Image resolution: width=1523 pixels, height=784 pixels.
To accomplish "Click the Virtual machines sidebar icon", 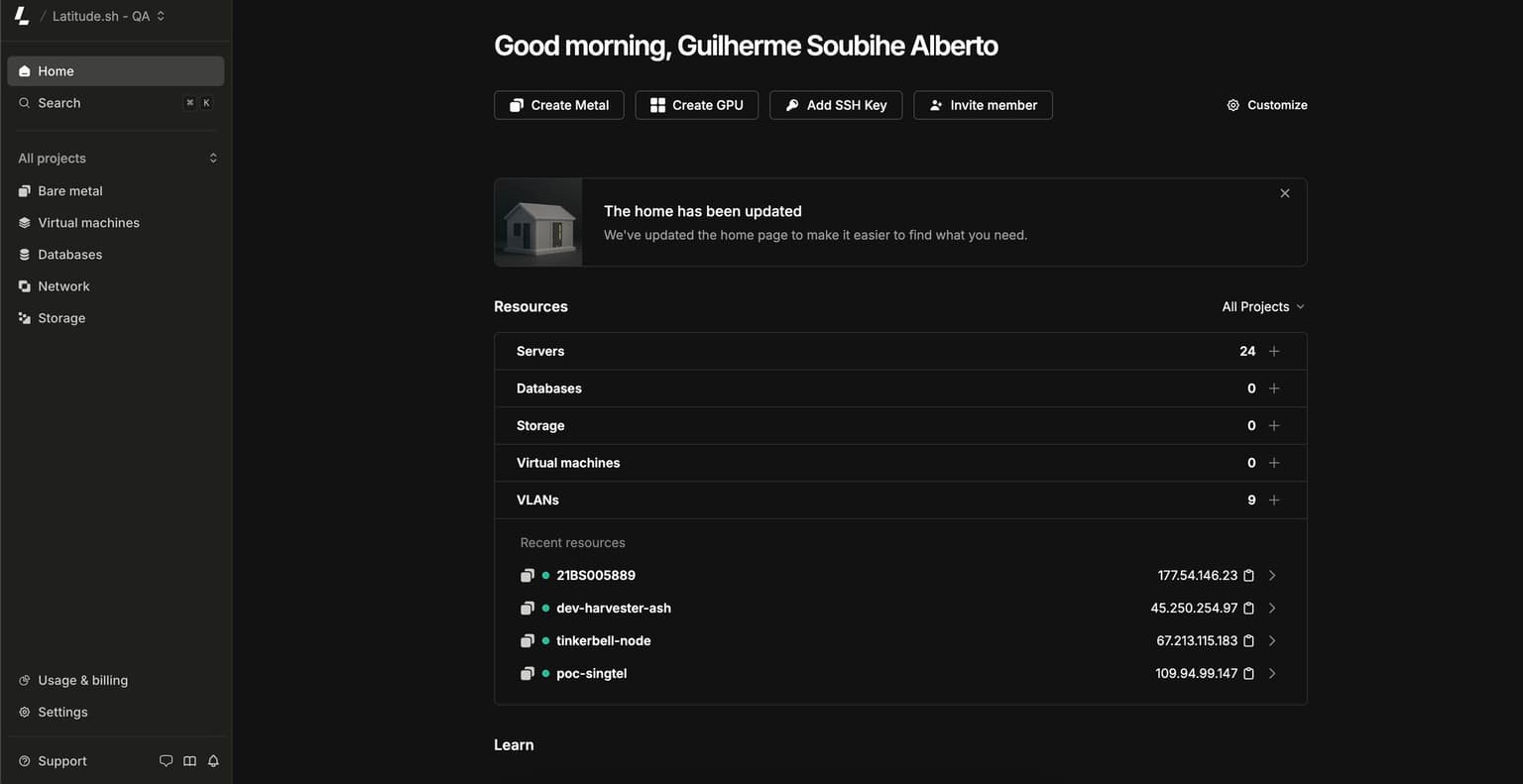I will (x=23, y=222).
